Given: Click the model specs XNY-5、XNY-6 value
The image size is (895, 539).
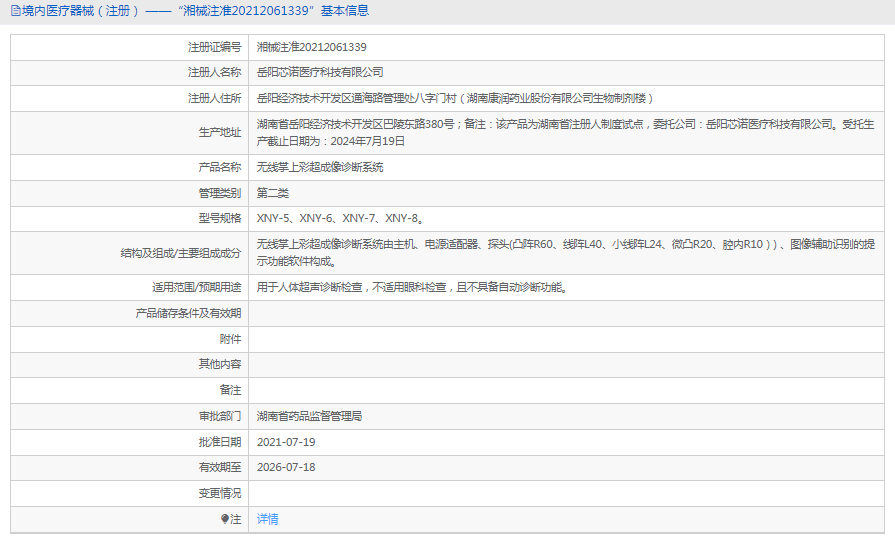Looking at the screenshot, I should [x=339, y=218].
